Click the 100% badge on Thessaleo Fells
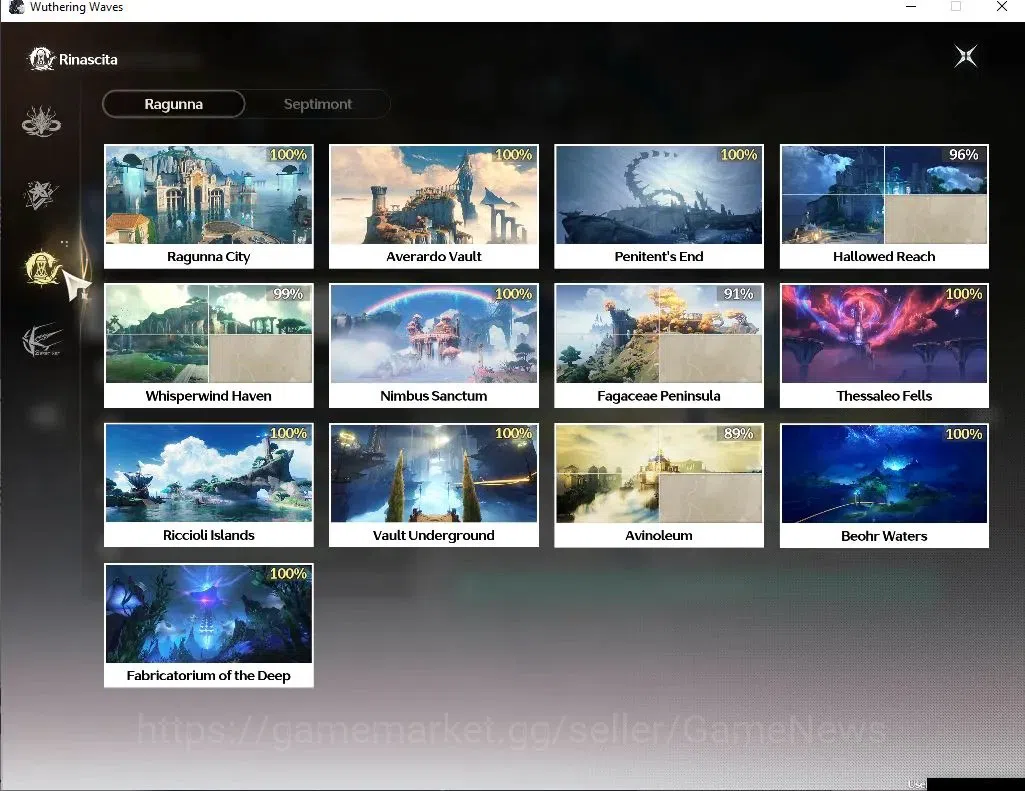Screen dimensions: 1025x791 (964, 294)
